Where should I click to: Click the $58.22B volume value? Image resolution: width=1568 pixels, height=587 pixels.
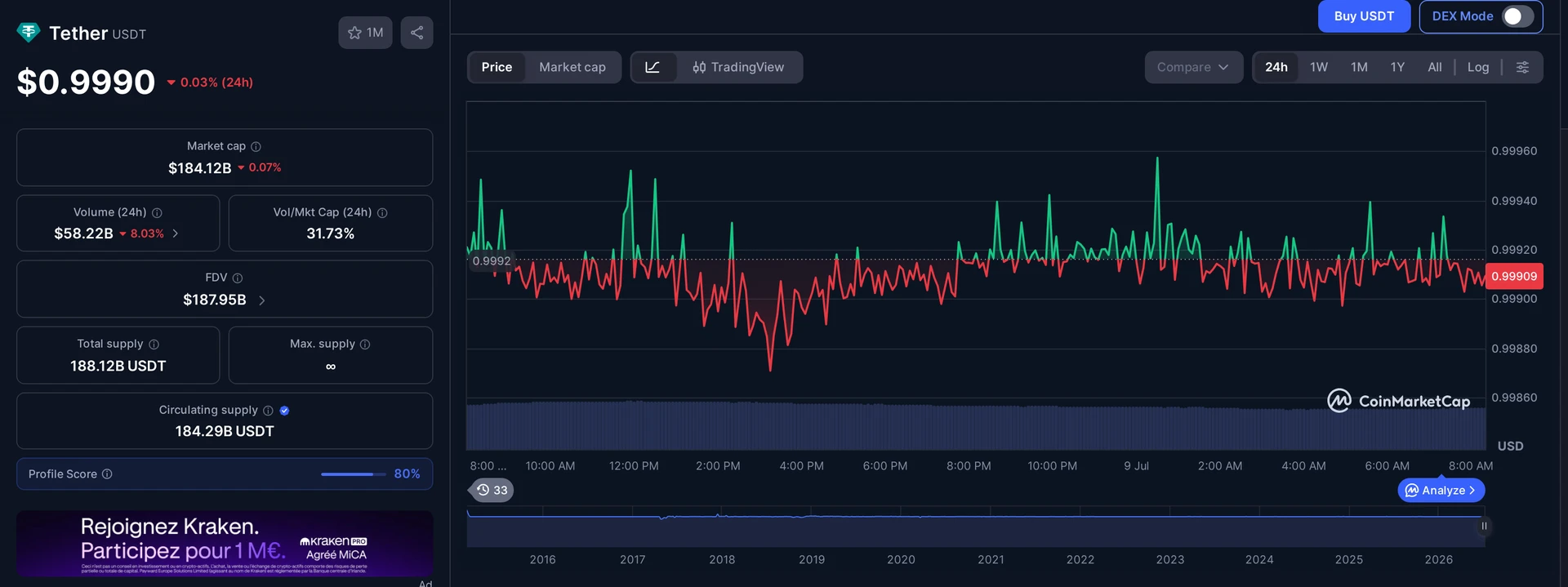(x=83, y=233)
